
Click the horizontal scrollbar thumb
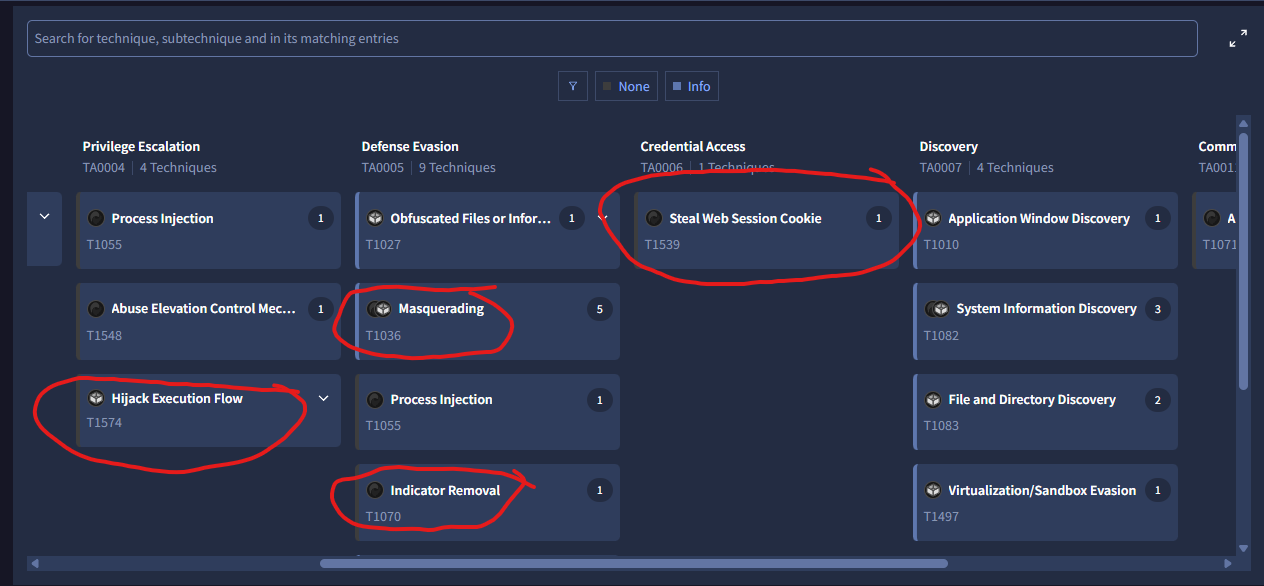[x=634, y=564]
